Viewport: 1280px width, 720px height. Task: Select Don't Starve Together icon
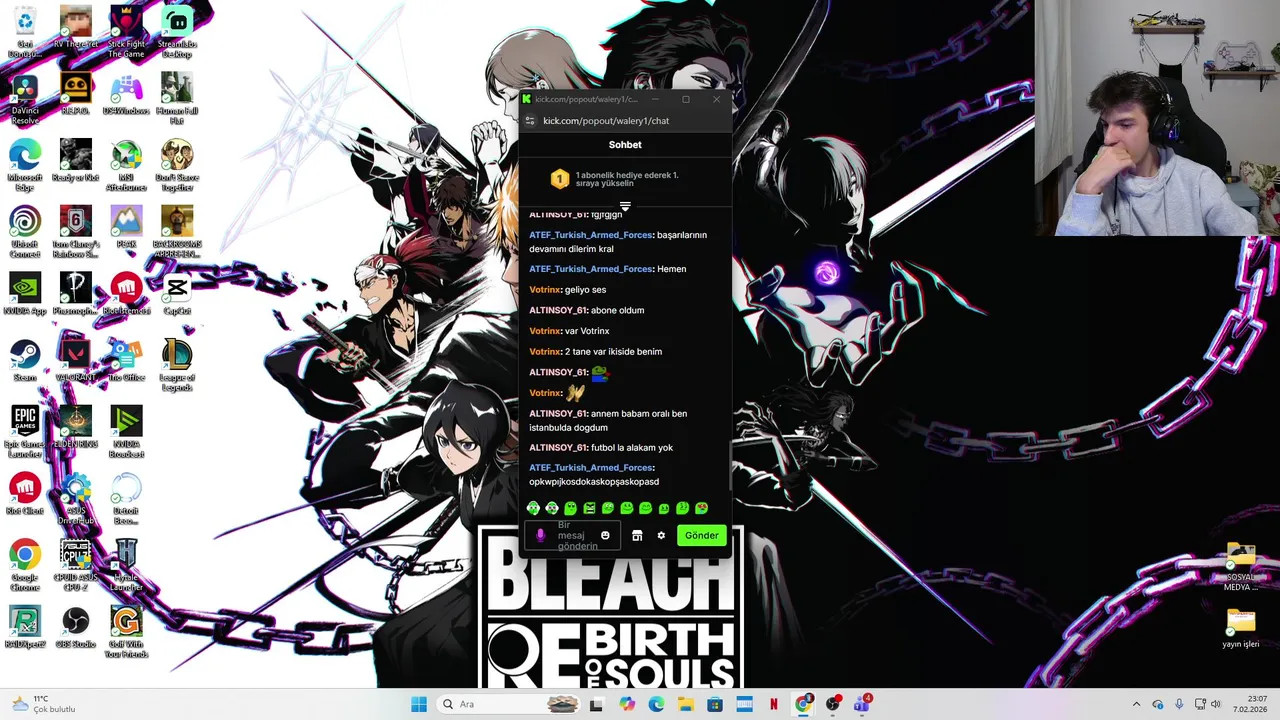point(177,166)
